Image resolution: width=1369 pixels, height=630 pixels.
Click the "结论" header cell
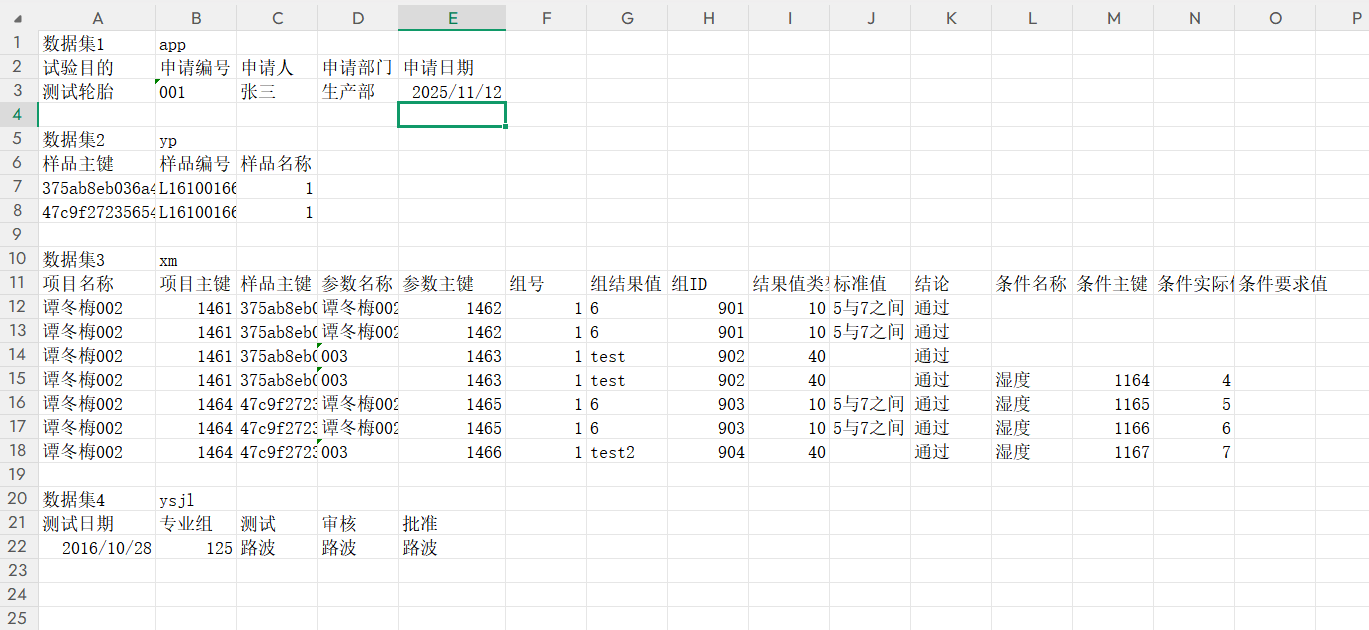point(951,283)
